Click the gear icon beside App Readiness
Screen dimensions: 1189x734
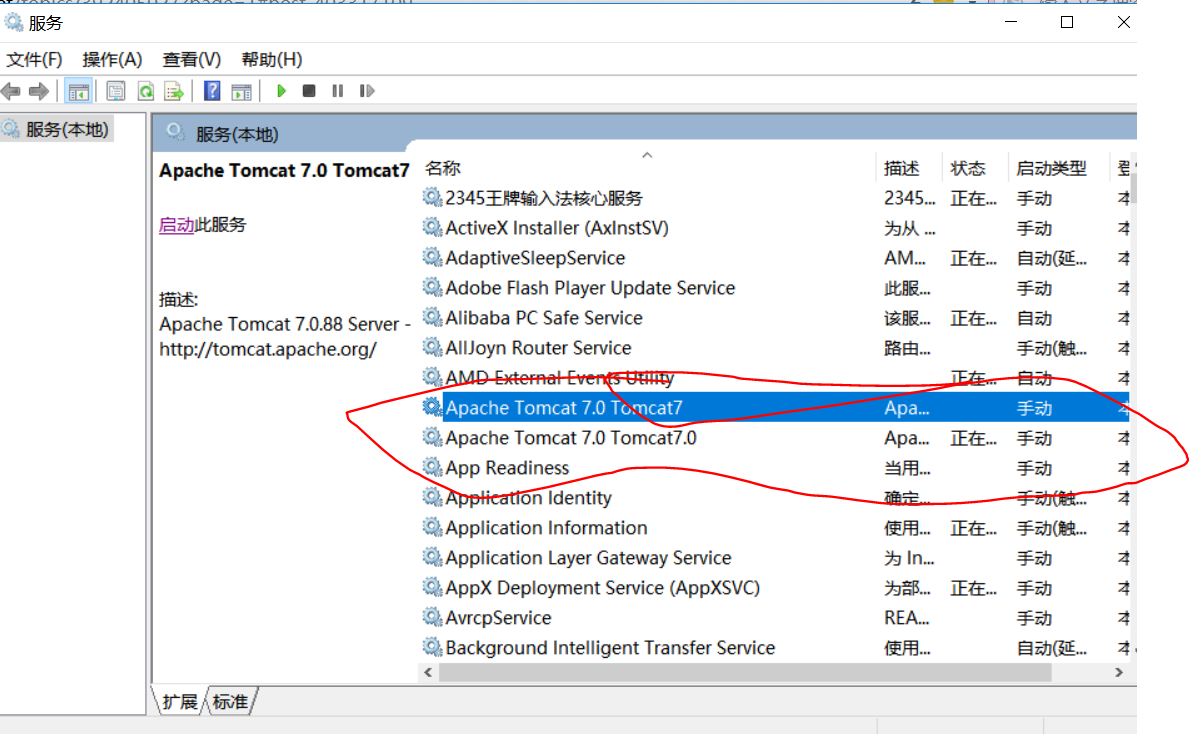click(x=432, y=467)
